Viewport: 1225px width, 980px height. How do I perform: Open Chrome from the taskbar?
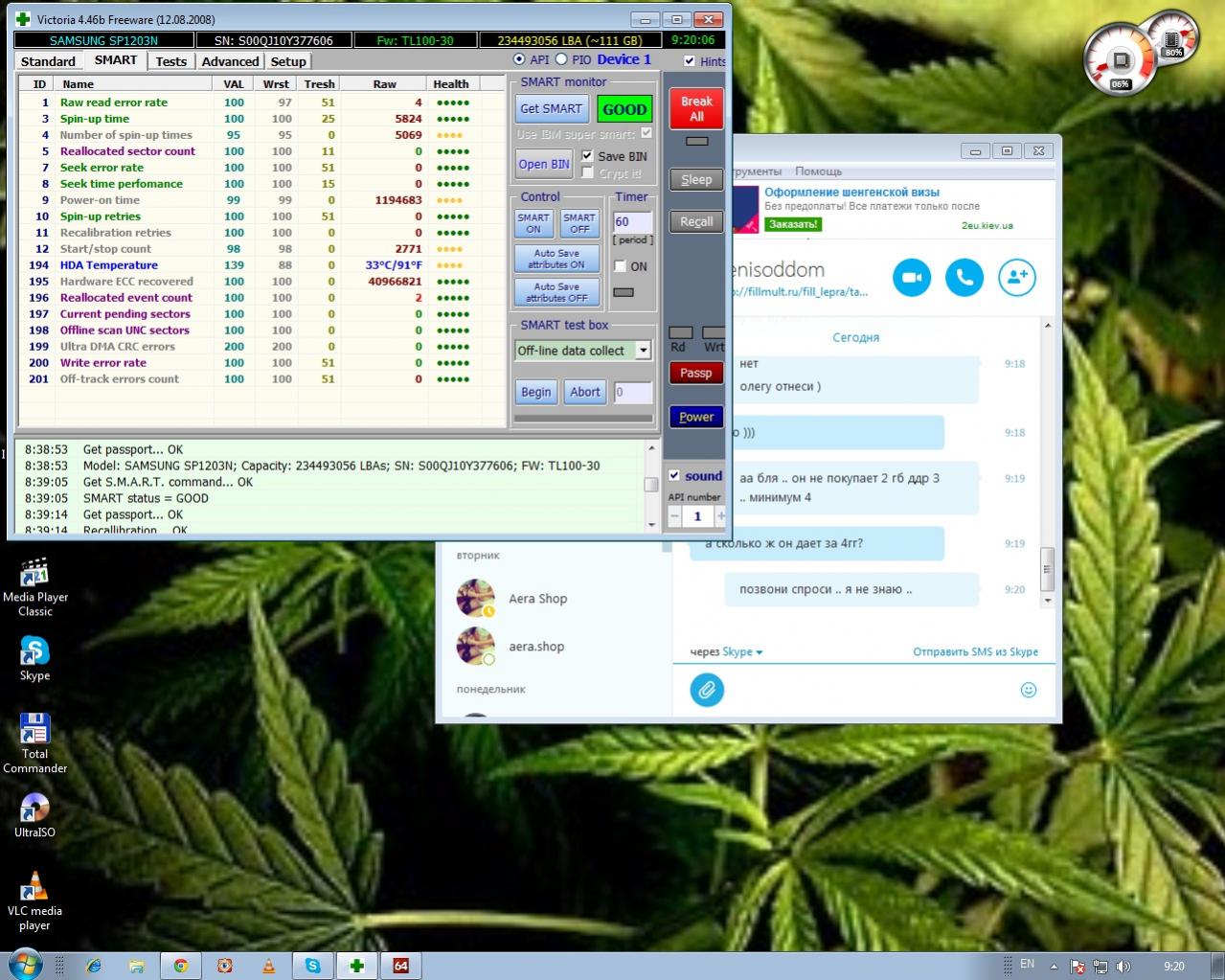click(x=181, y=966)
